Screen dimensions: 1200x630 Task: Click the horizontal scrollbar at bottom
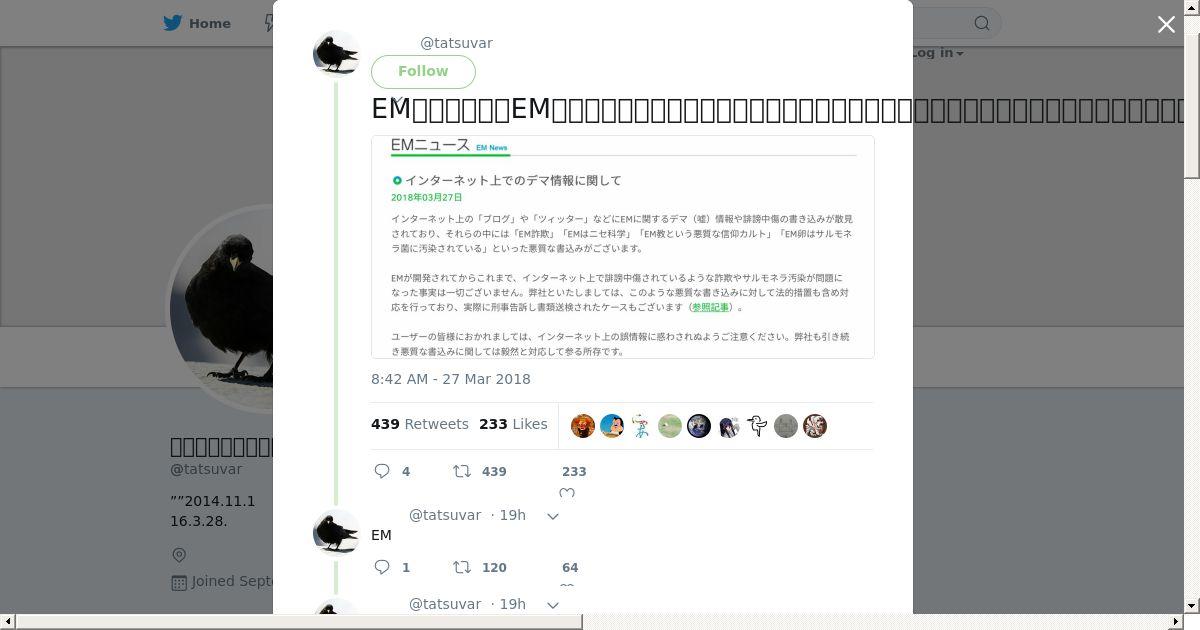point(300,622)
